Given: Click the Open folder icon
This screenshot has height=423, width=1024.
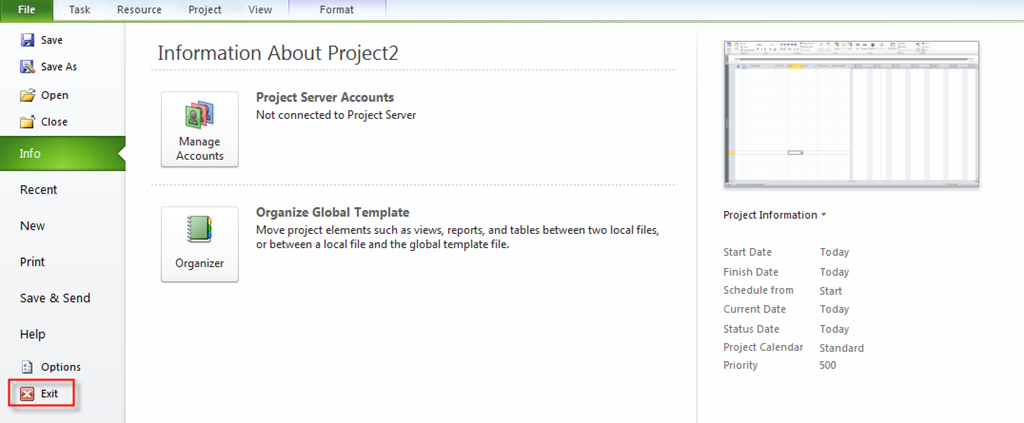Looking at the screenshot, I should coord(27,95).
